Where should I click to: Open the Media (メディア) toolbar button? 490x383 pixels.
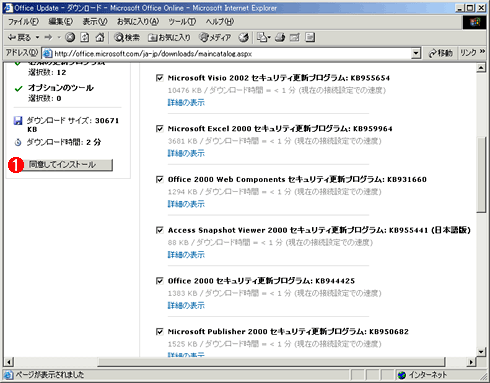pos(215,38)
